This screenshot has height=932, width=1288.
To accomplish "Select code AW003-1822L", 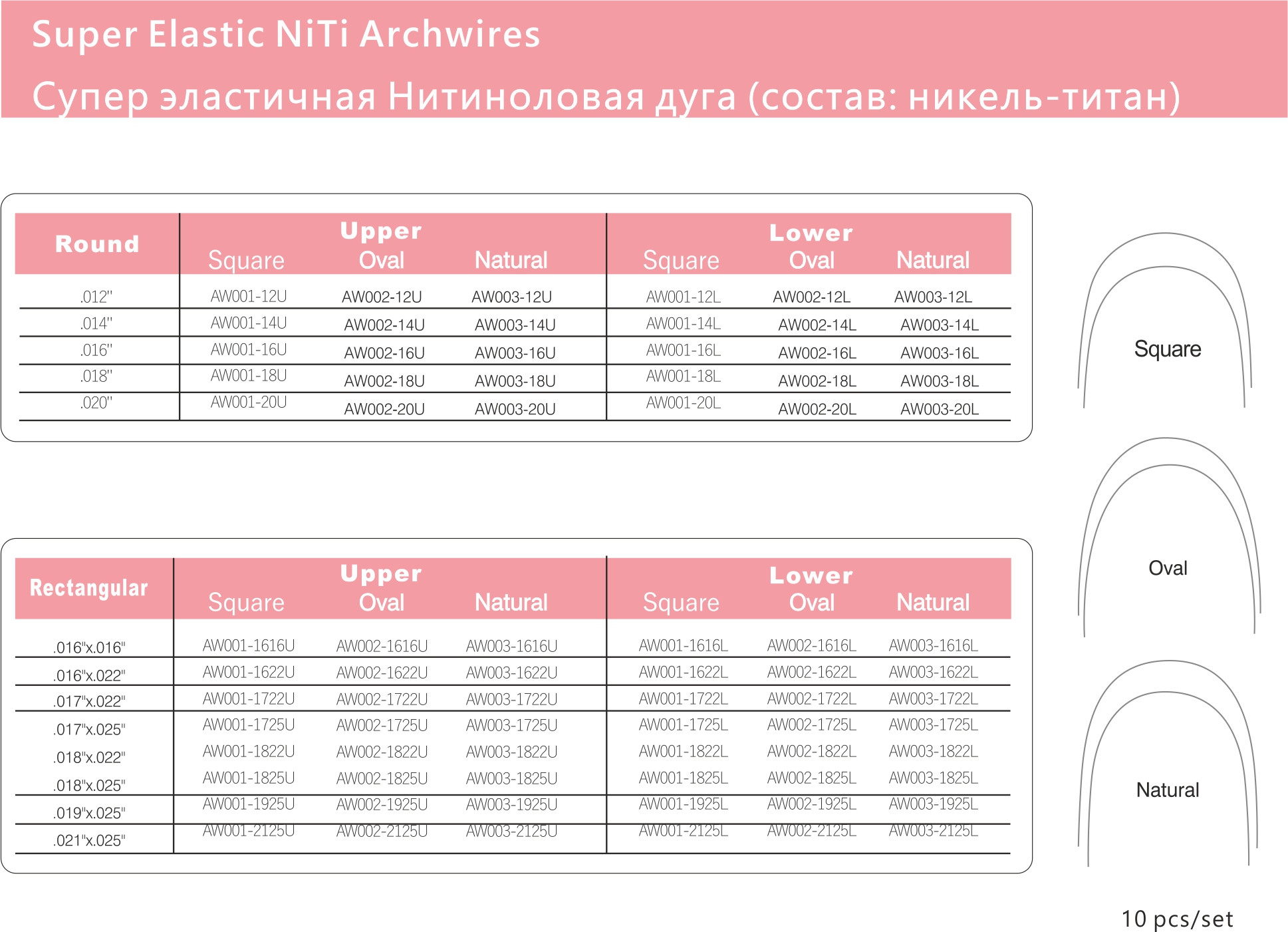I will click(x=934, y=751).
